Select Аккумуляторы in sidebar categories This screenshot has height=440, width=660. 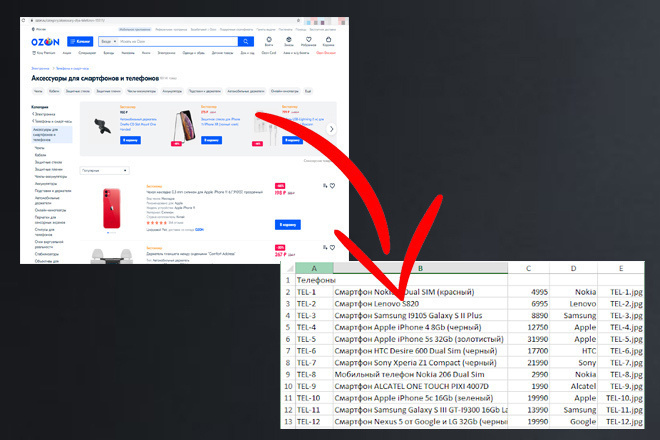46,184
